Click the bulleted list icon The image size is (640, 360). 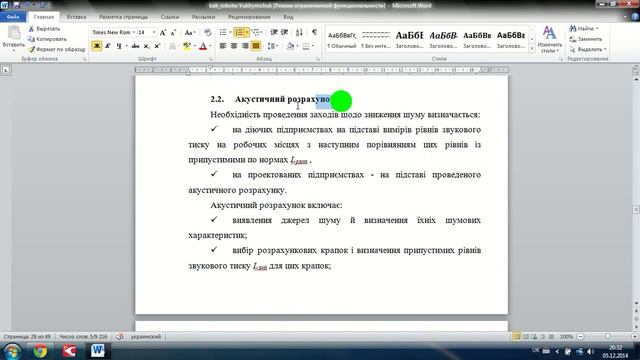click(223, 32)
